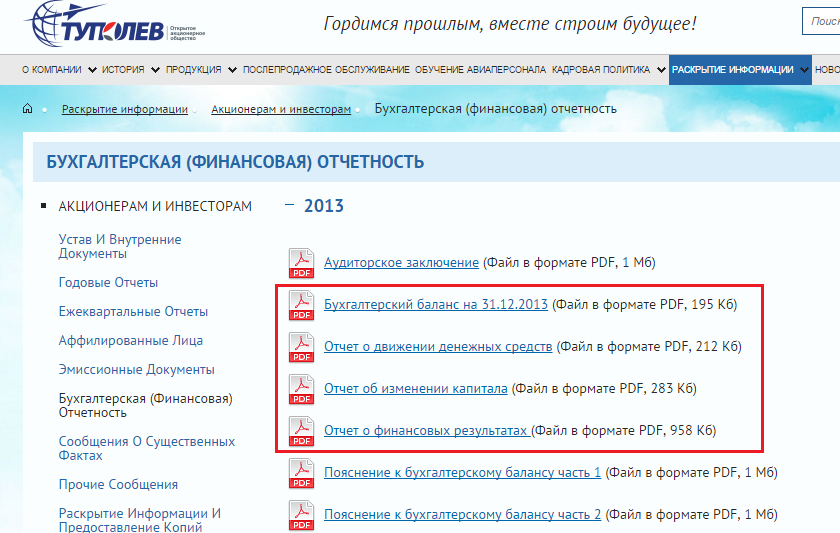The image size is (840, 533).
Task: Click PDF icon for Бухгалтерский баланс на 31.12.2013
Action: 301,304
